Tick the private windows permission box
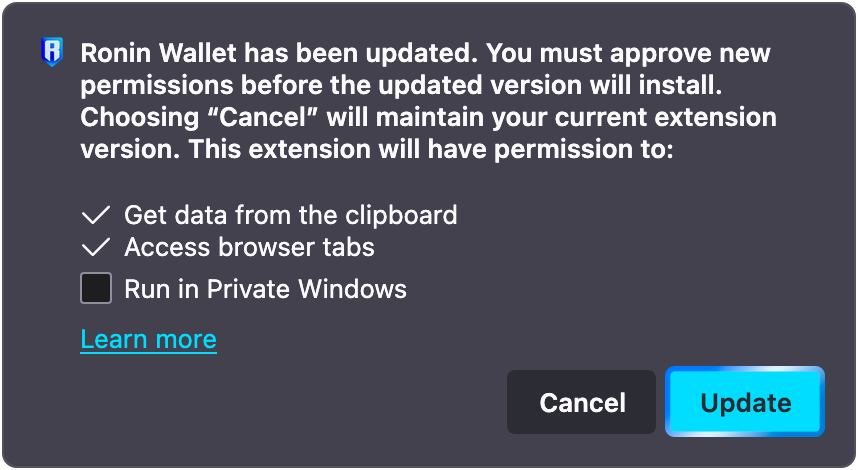The height and width of the screenshot is (470, 858). point(96,288)
